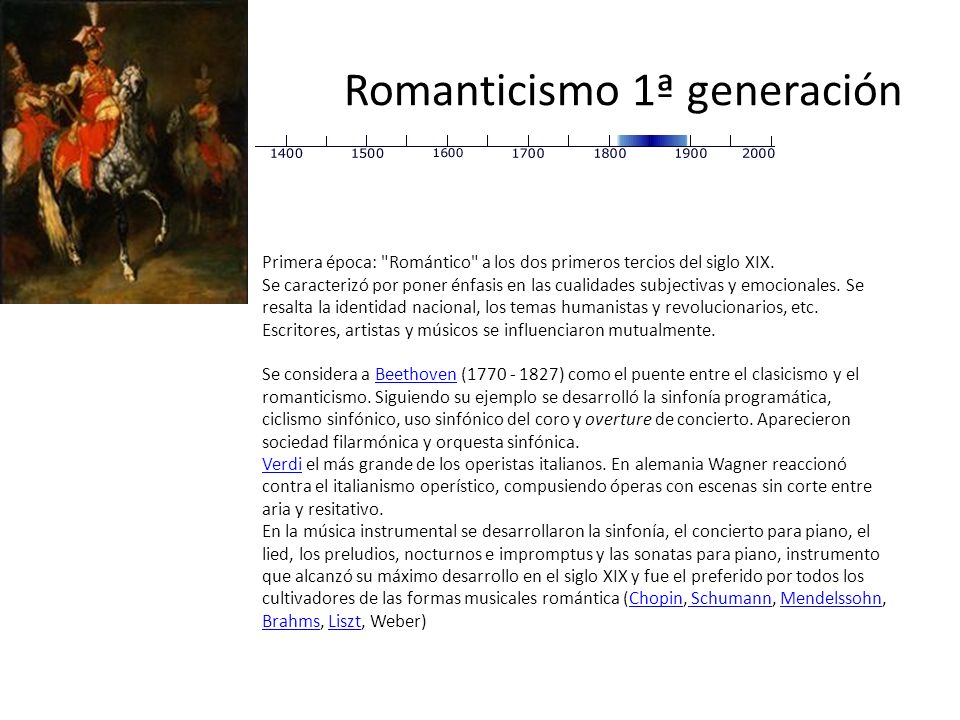Image resolution: width=960 pixels, height=720 pixels.
Task: Click the line "aria y resitativo."
Action: 323,509
